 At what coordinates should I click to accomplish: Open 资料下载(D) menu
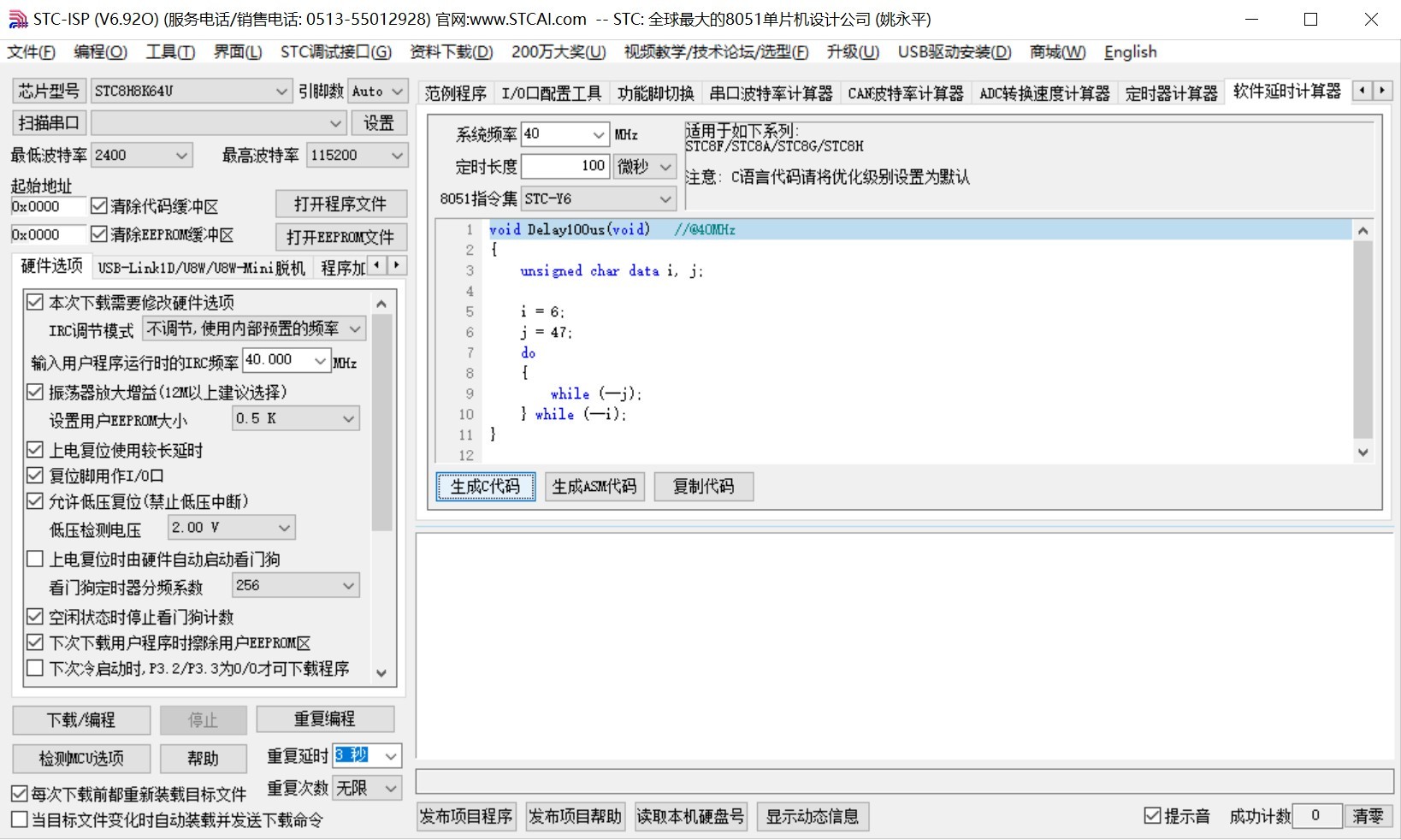(452, 52)
